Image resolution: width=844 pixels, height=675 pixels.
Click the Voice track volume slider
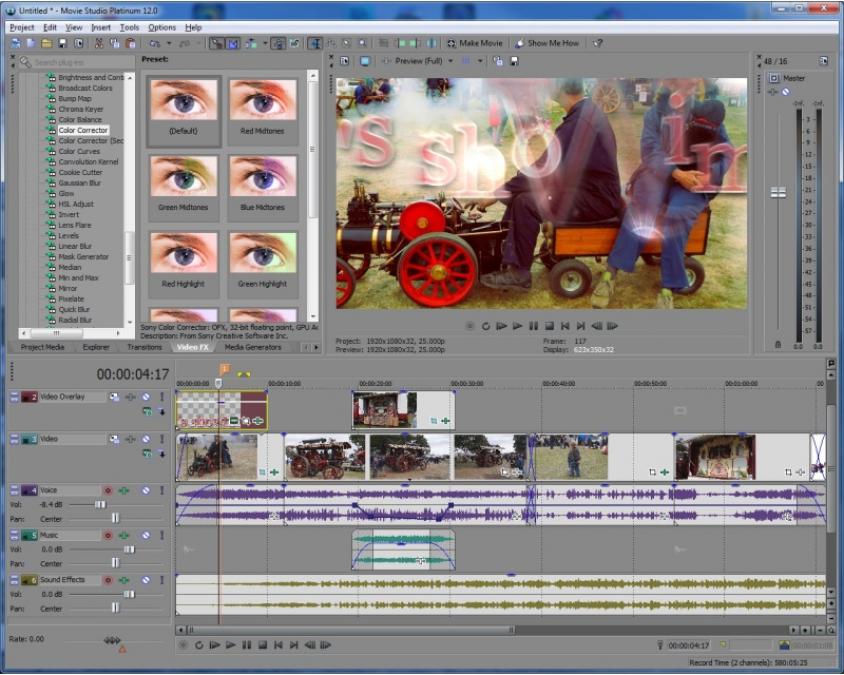click(100, 504)
